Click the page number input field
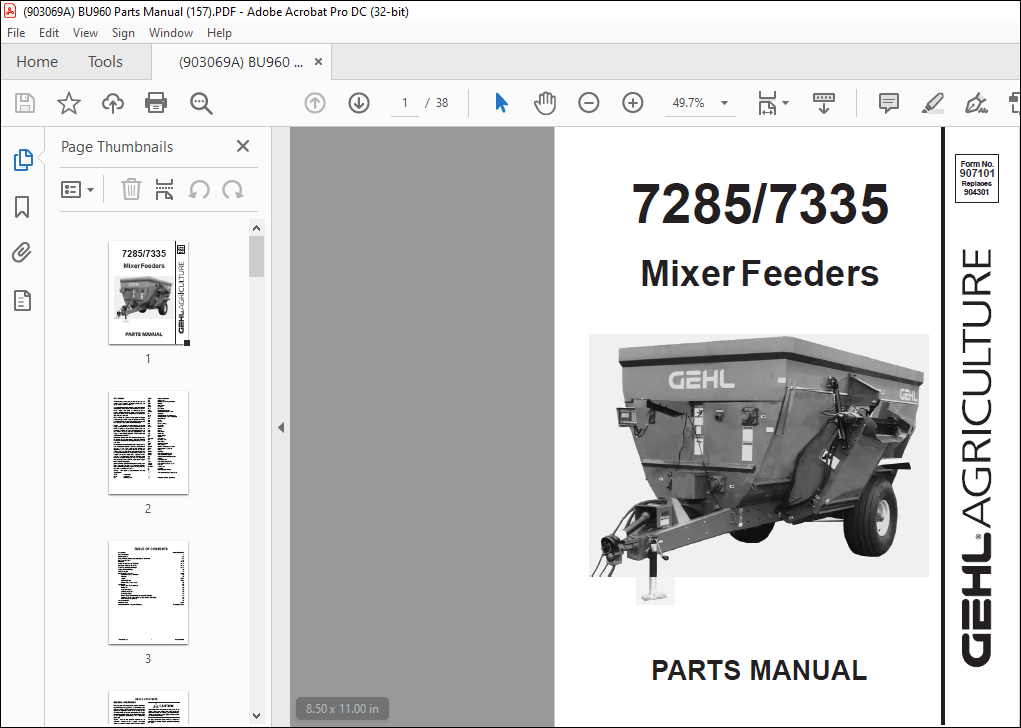Image resolution: width=1021 pixels, height=728 pixels. point(404,103)
